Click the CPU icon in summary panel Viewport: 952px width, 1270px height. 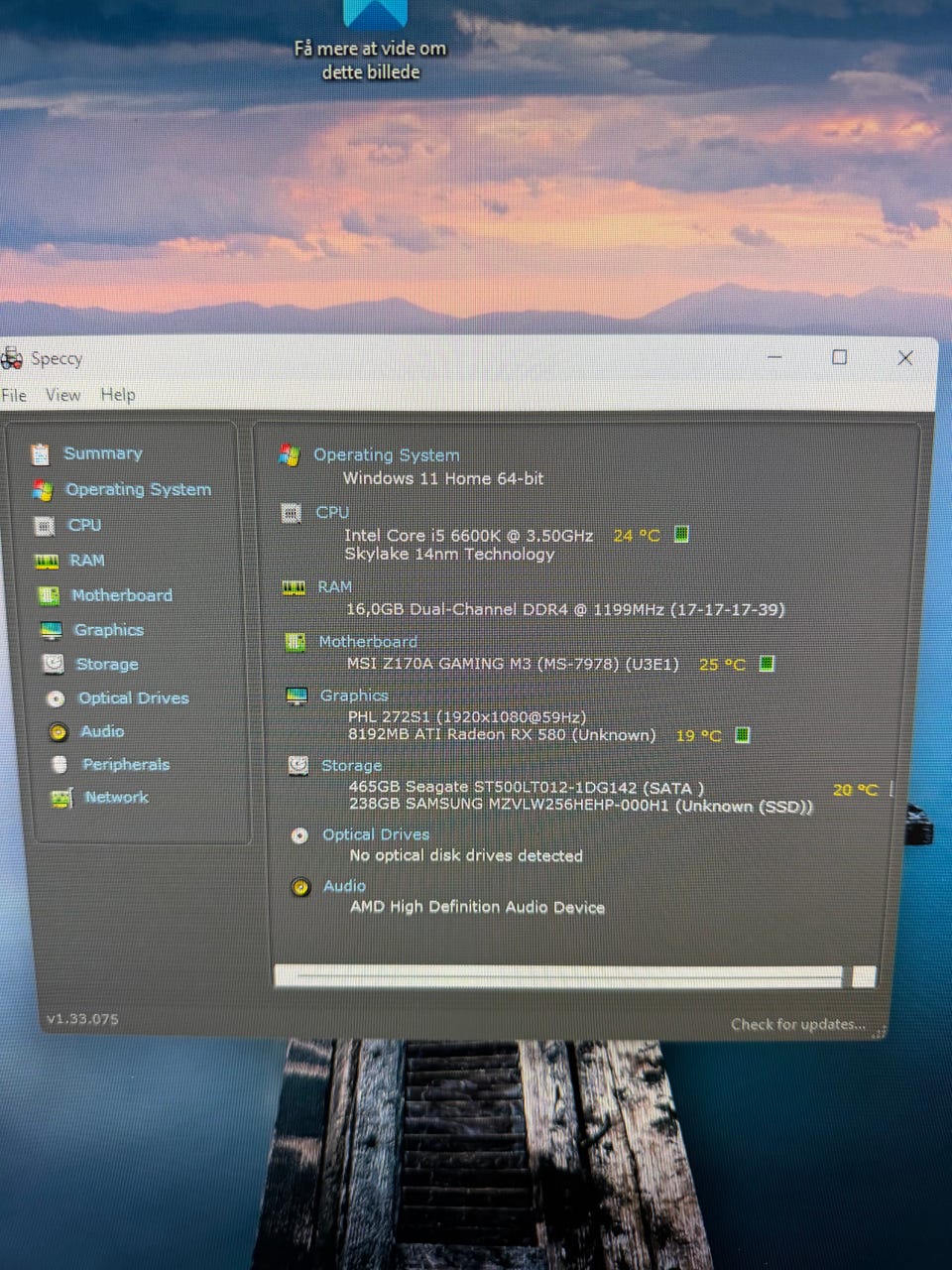pos(291,513)
